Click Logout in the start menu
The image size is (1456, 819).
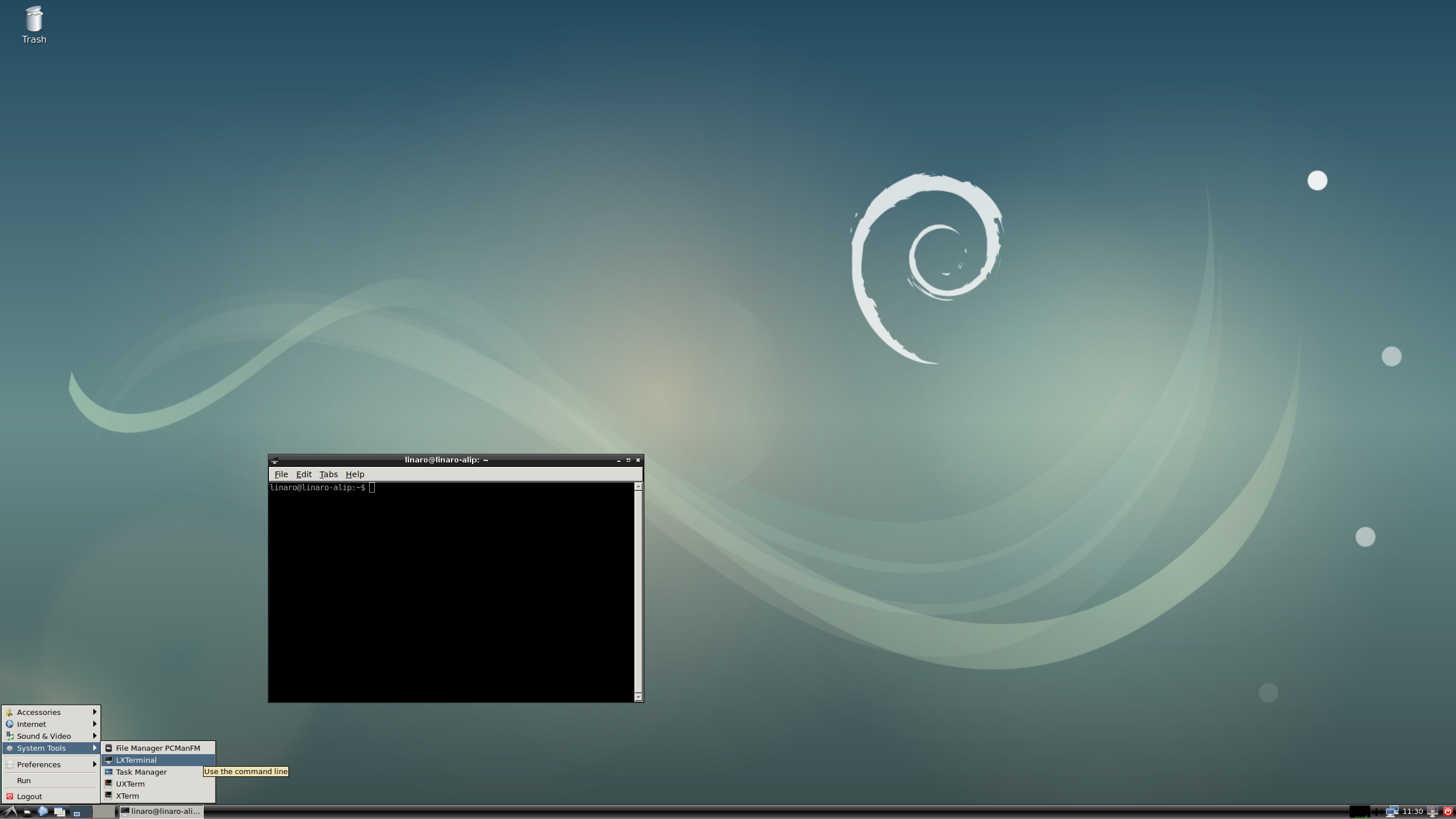[30, 796]
